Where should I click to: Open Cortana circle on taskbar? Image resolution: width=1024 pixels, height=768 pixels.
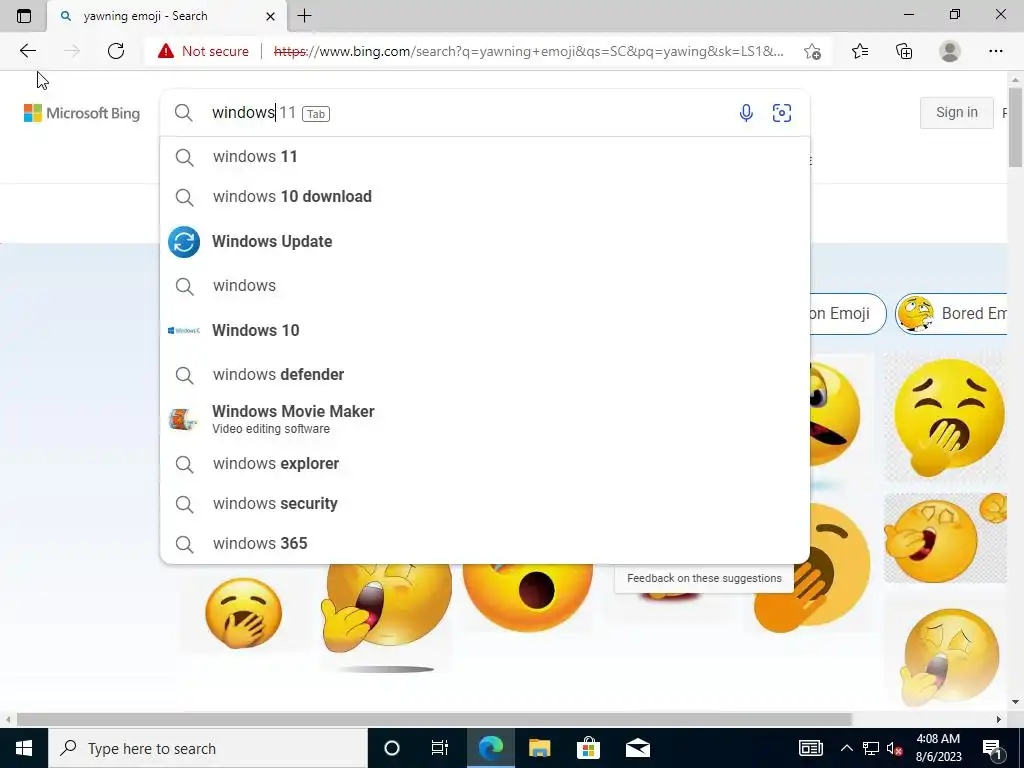pos(392,748)
